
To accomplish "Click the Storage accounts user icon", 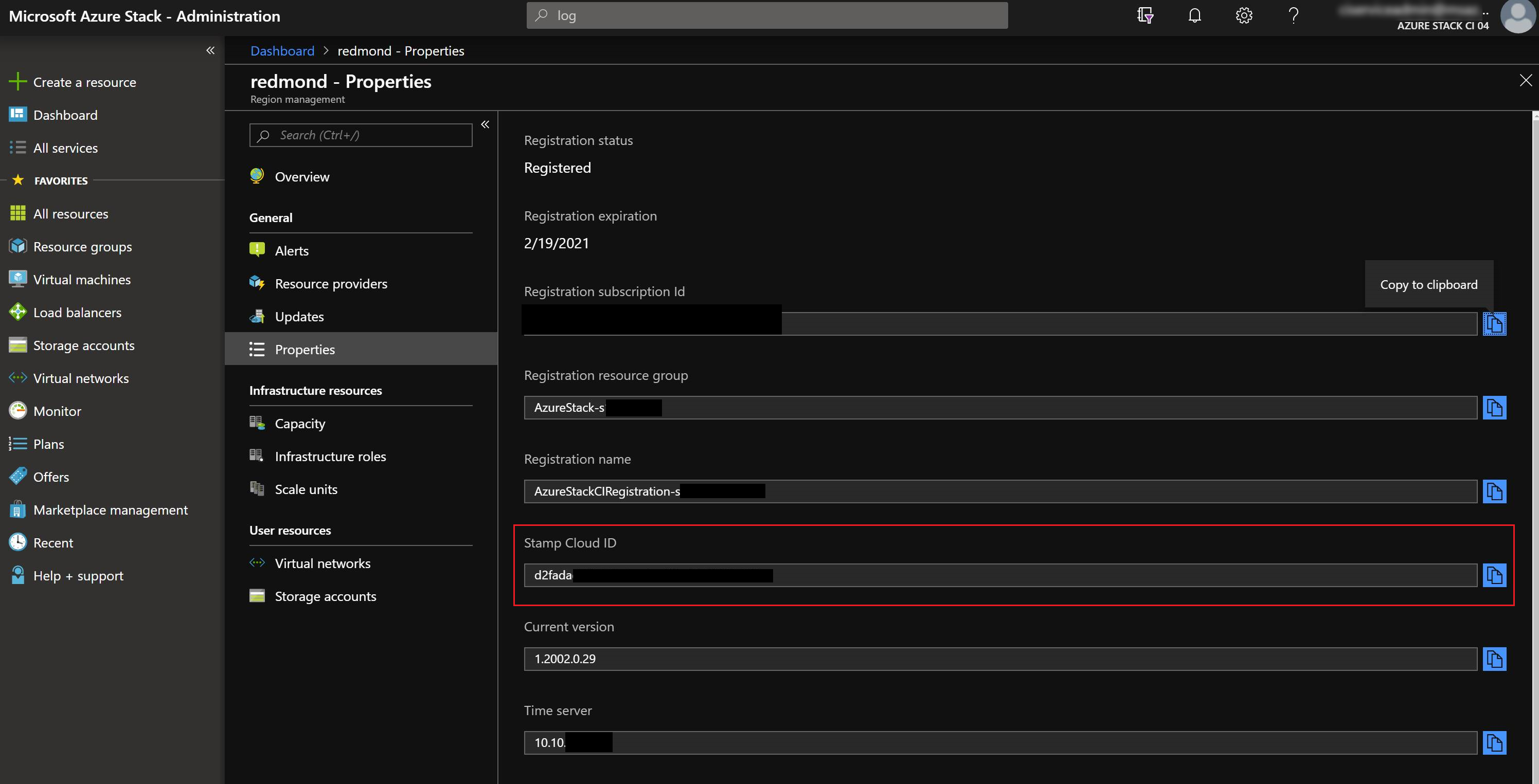I will [258, 595].
